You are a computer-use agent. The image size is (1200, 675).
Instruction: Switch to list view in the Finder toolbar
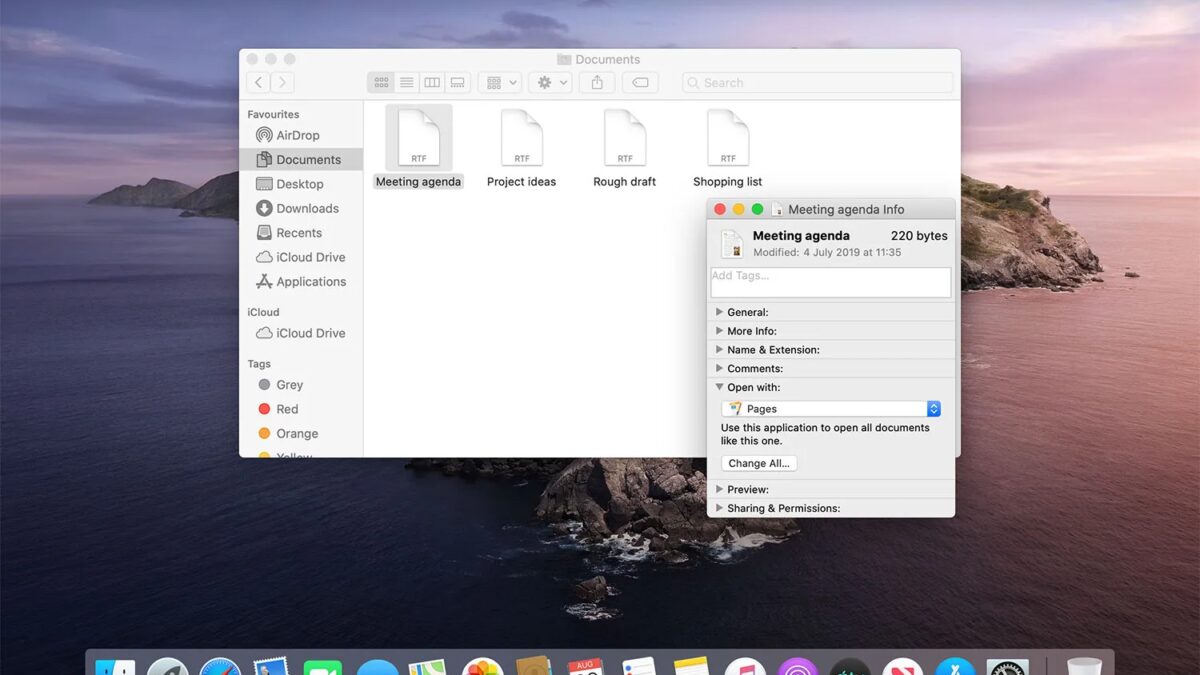(x=407, y=82)
